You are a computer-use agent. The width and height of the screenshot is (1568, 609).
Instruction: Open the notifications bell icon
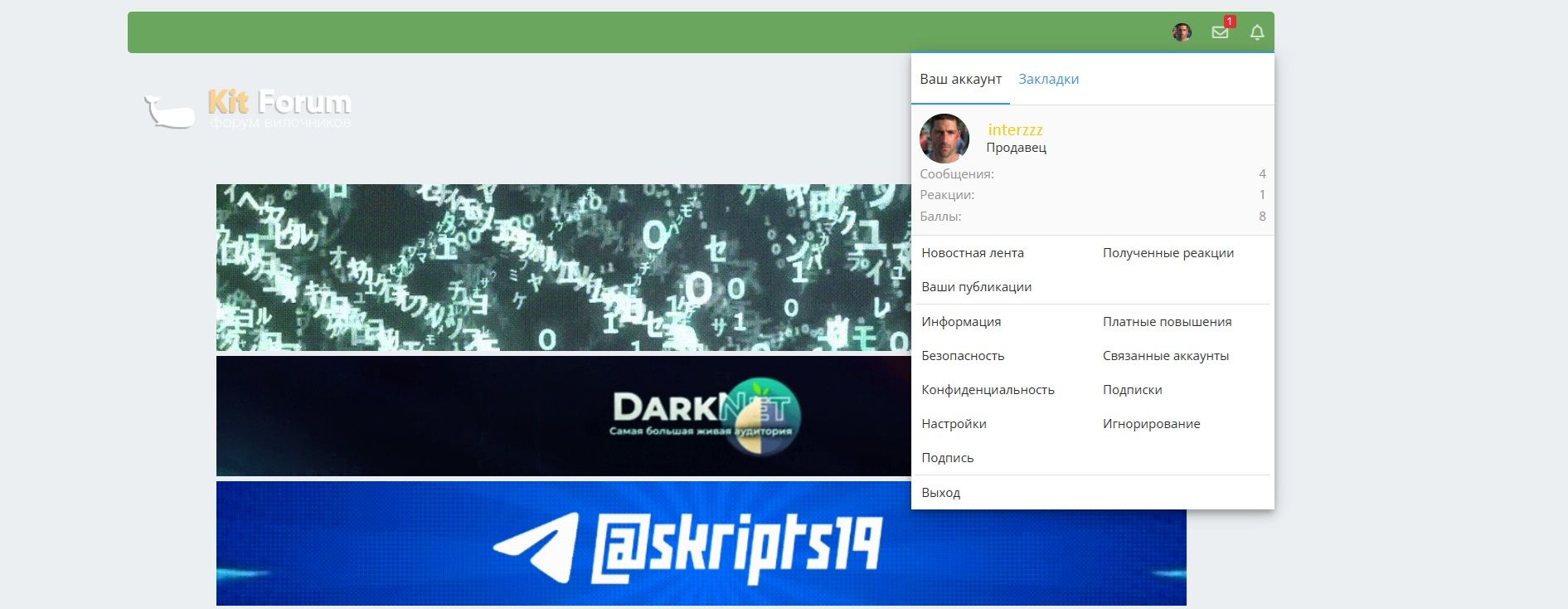tap(1257, 32)
